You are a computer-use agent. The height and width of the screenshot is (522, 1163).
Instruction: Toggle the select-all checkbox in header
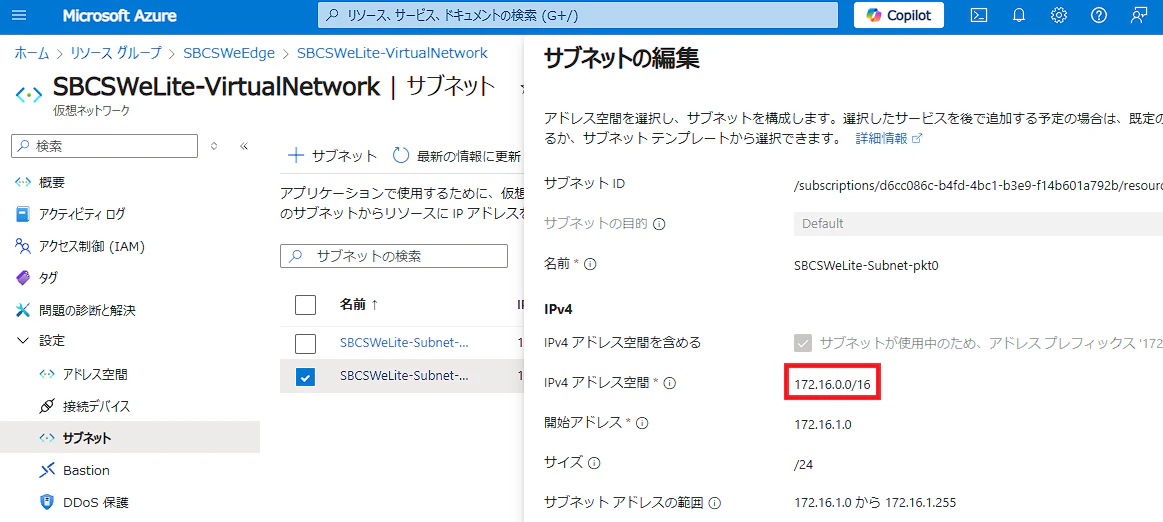pos(306,304)
